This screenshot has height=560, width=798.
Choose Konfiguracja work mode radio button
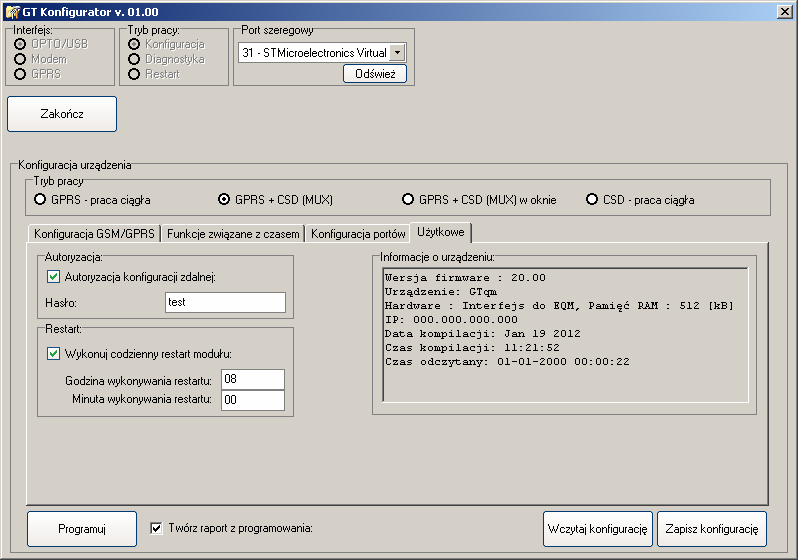point(134,44)
